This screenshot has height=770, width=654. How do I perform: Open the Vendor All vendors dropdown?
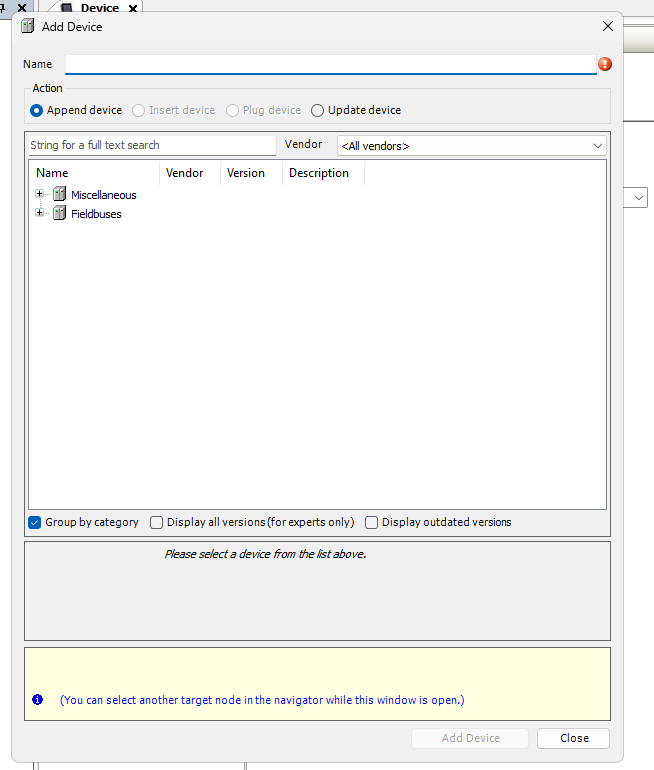click(471, 146)
